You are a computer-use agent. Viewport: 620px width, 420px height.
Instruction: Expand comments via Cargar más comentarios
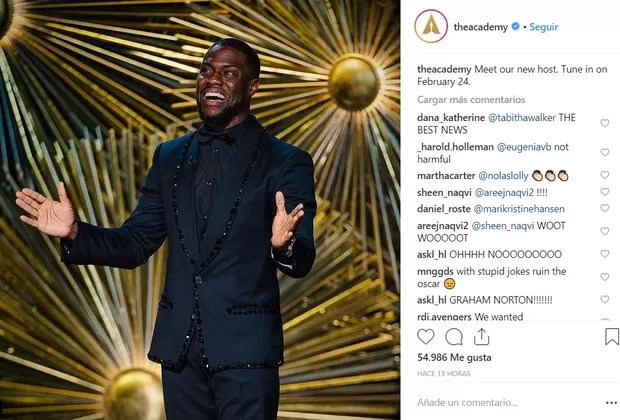471,100
